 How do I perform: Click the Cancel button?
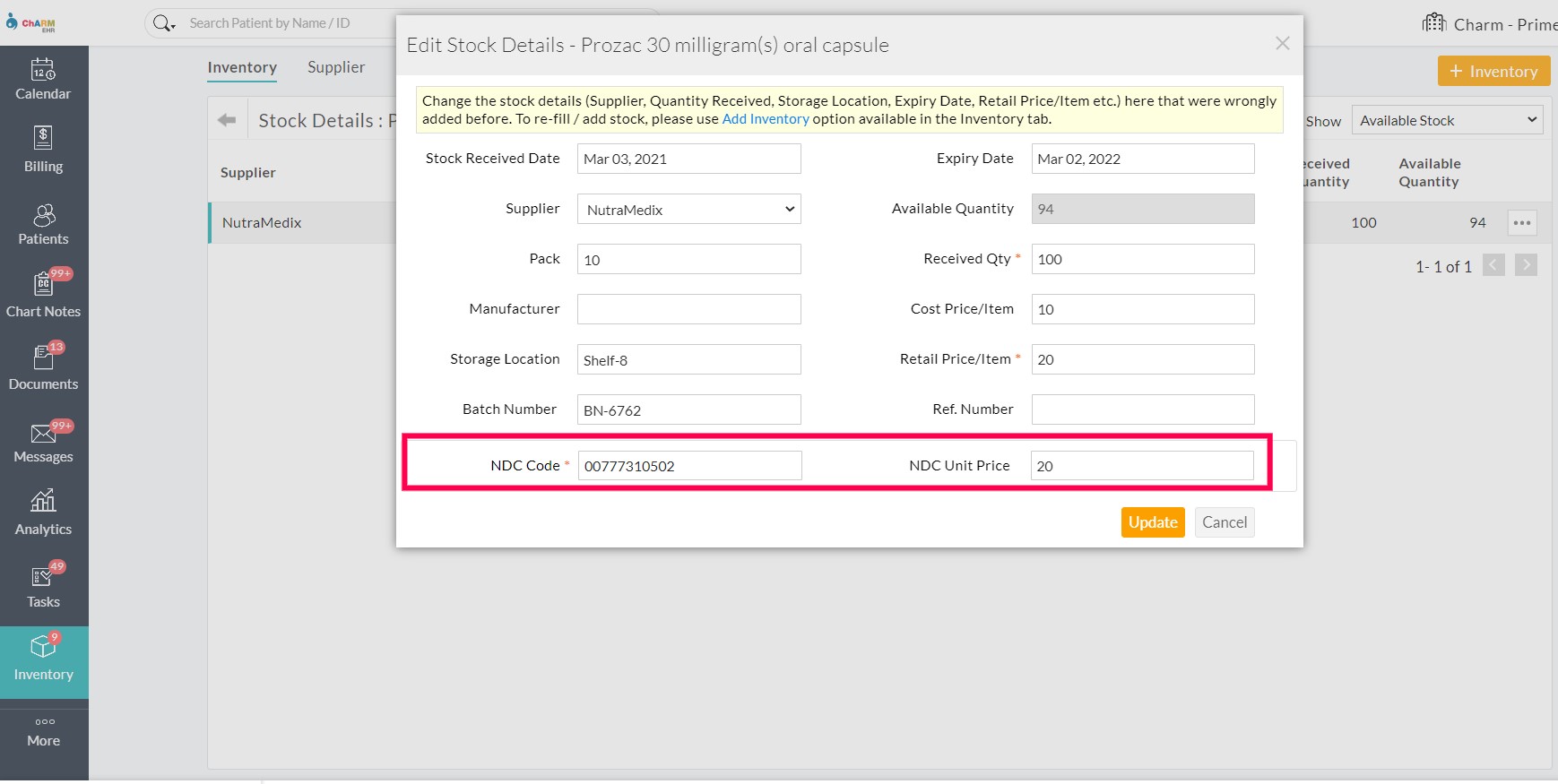pos(1224,522)
